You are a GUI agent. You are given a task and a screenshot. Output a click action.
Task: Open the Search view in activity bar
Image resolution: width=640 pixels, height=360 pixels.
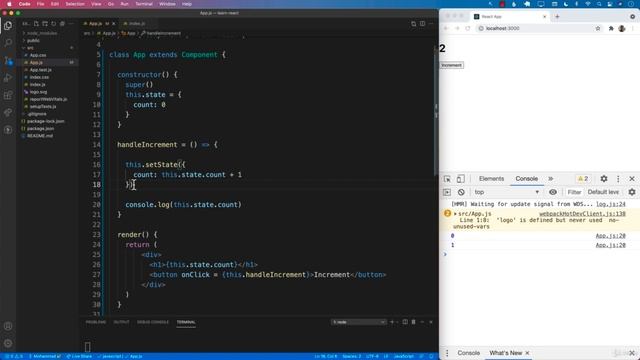[8, 42]
